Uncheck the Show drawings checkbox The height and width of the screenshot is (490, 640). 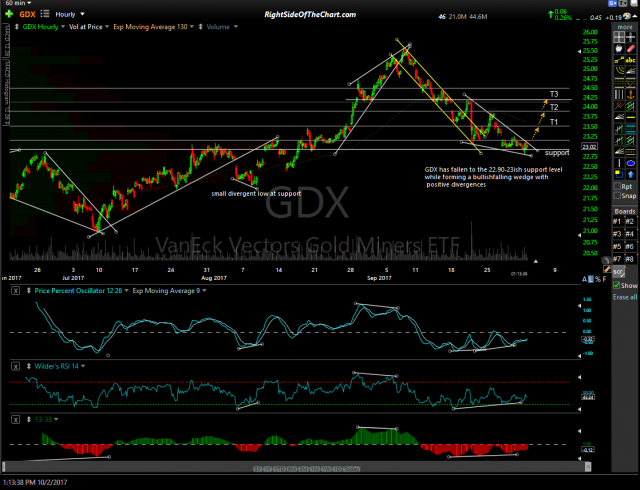pos(617,285)
